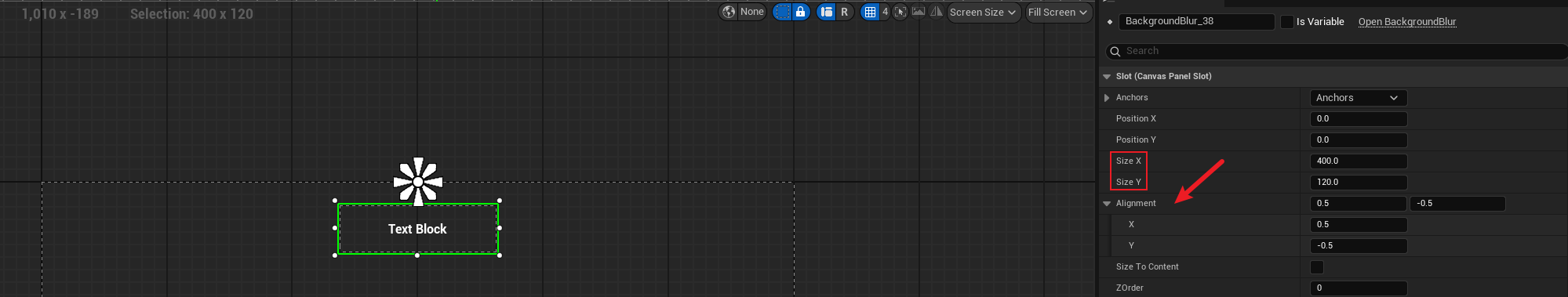The image size is (1568, 297).
Task: Click the mirror flip triangles icon
Action: tap(936, 12)
